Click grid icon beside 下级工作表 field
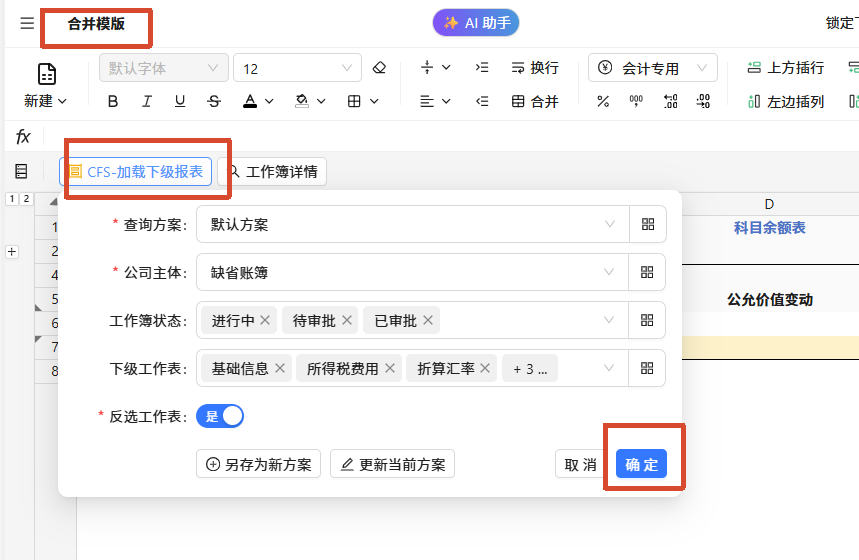Viewport: 859px width, 560px height. (647, 368)
